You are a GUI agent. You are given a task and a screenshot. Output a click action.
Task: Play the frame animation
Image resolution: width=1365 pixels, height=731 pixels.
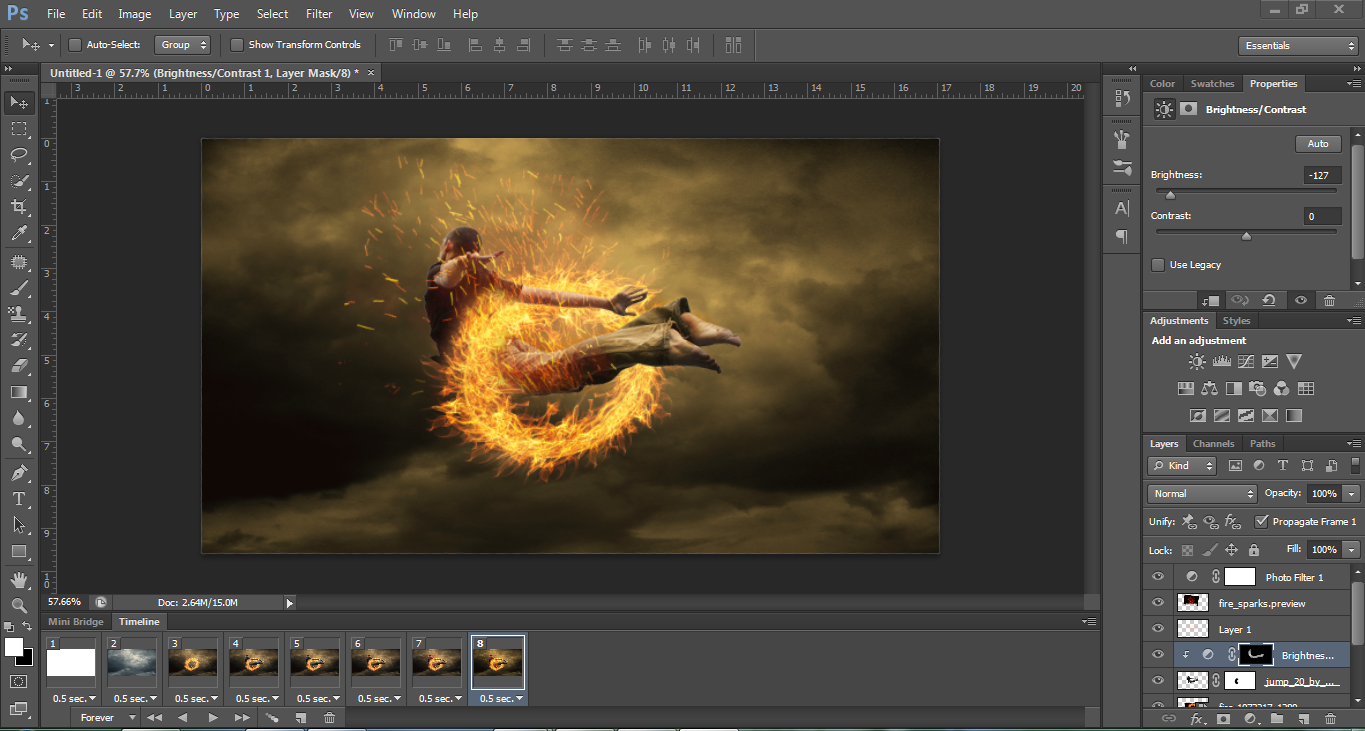click(x=213, y=718)
